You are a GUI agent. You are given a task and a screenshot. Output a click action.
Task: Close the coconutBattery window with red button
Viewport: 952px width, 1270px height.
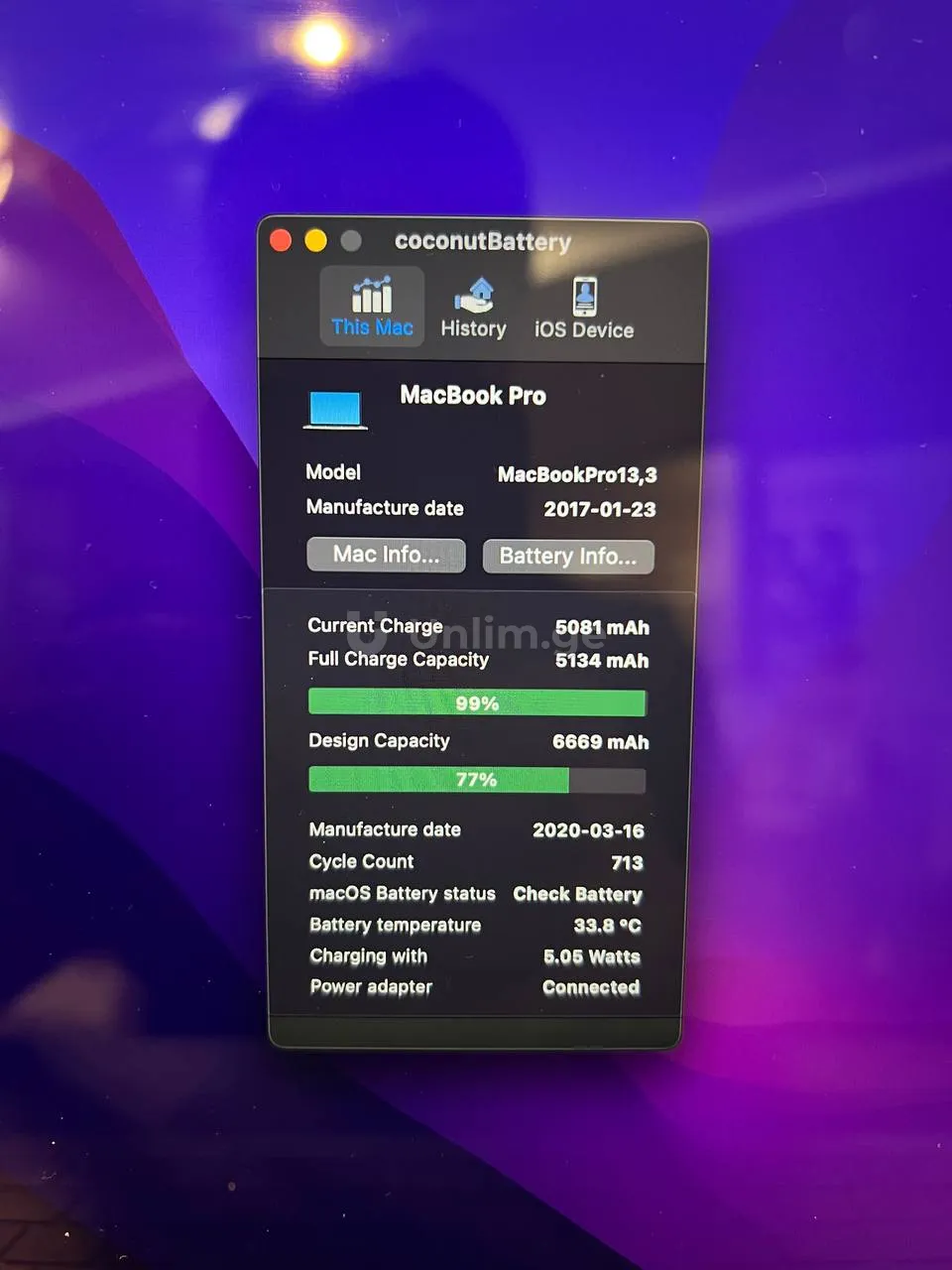(281, 241)
